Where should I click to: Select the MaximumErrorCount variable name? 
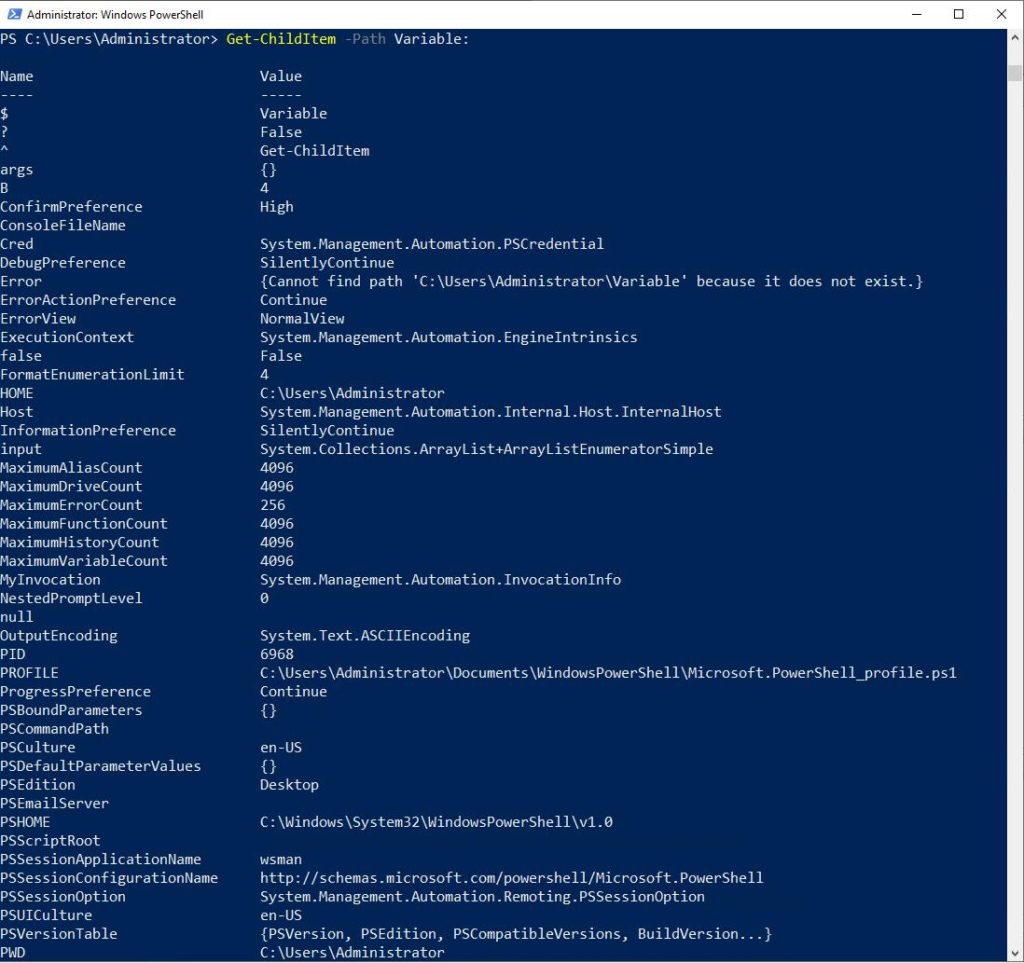[x=71, y=505]
